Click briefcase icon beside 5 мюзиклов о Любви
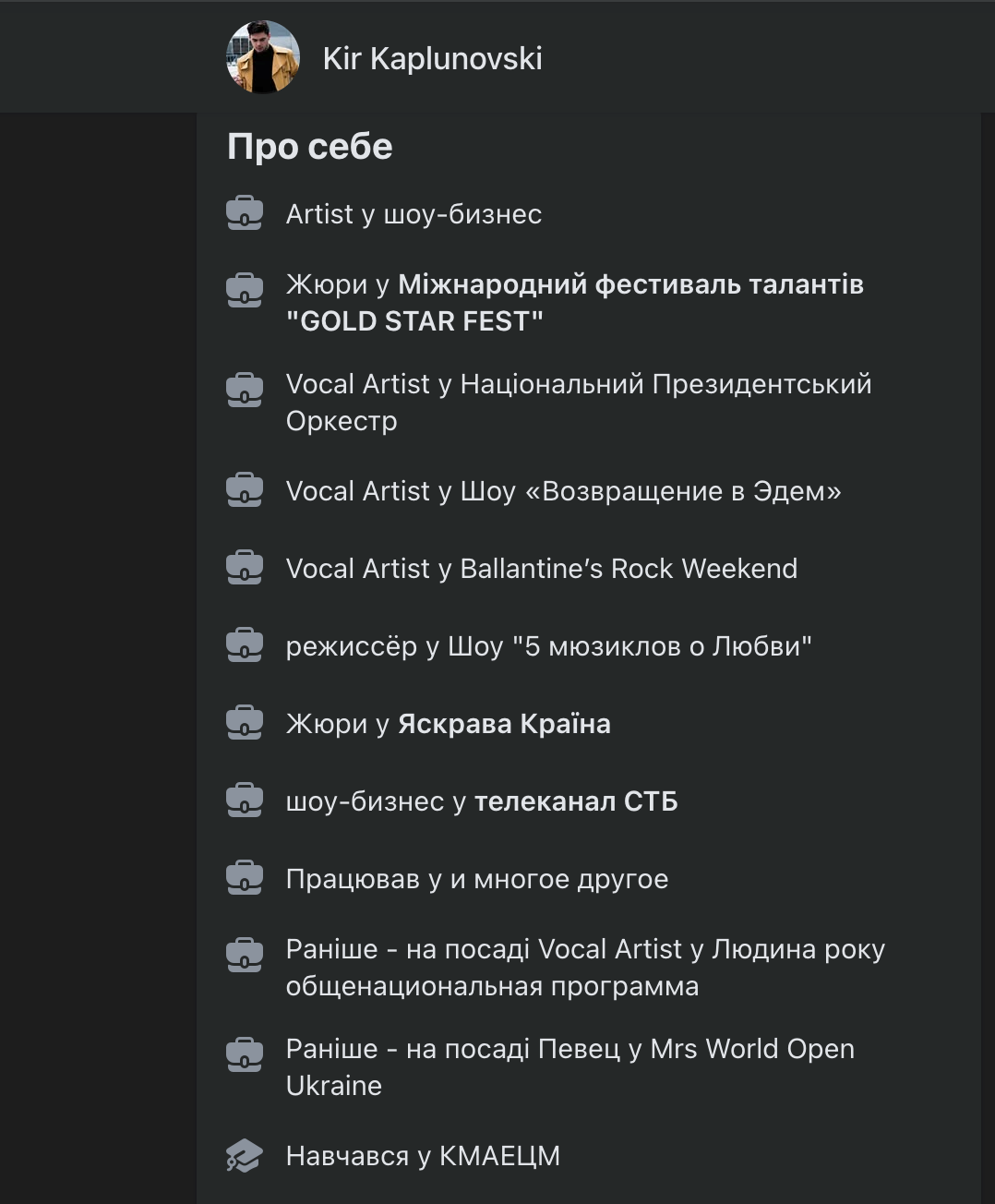 click(x=245, y=645)
